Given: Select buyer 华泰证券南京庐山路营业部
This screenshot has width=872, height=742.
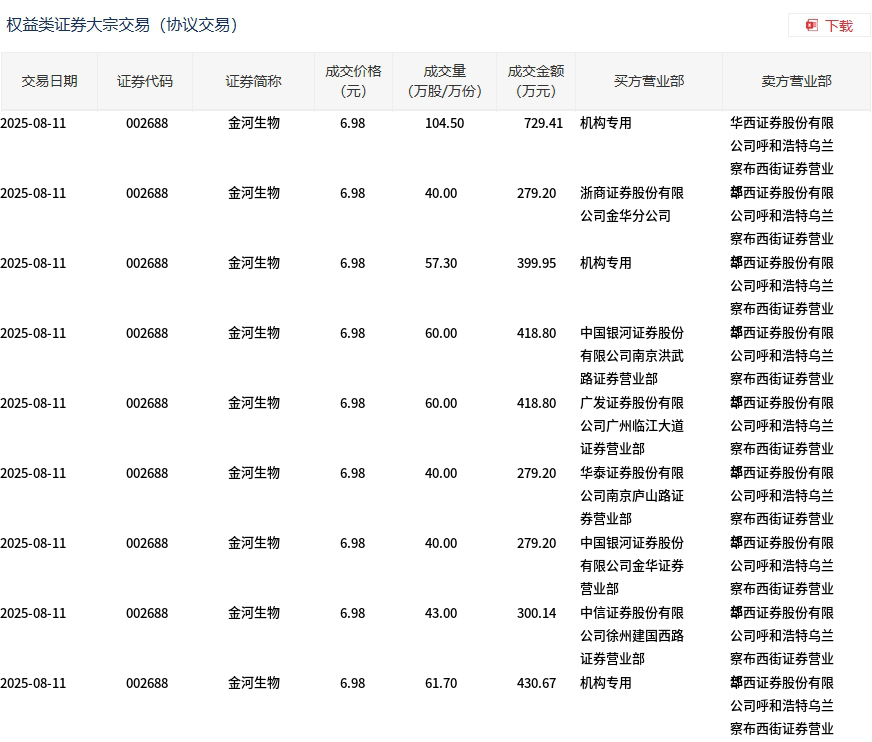Looking at the screenshot, I should click(x=631, y=495).
